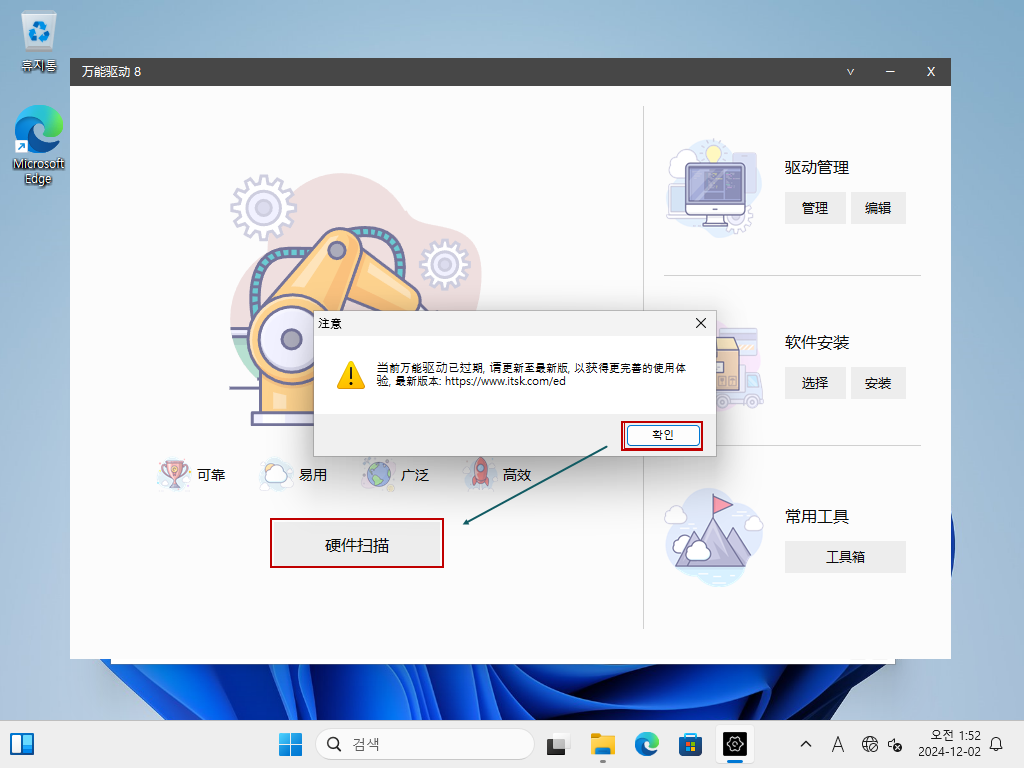Open 管理 under 驱动管理
The image size is (1024, 768).
(815, 208)
